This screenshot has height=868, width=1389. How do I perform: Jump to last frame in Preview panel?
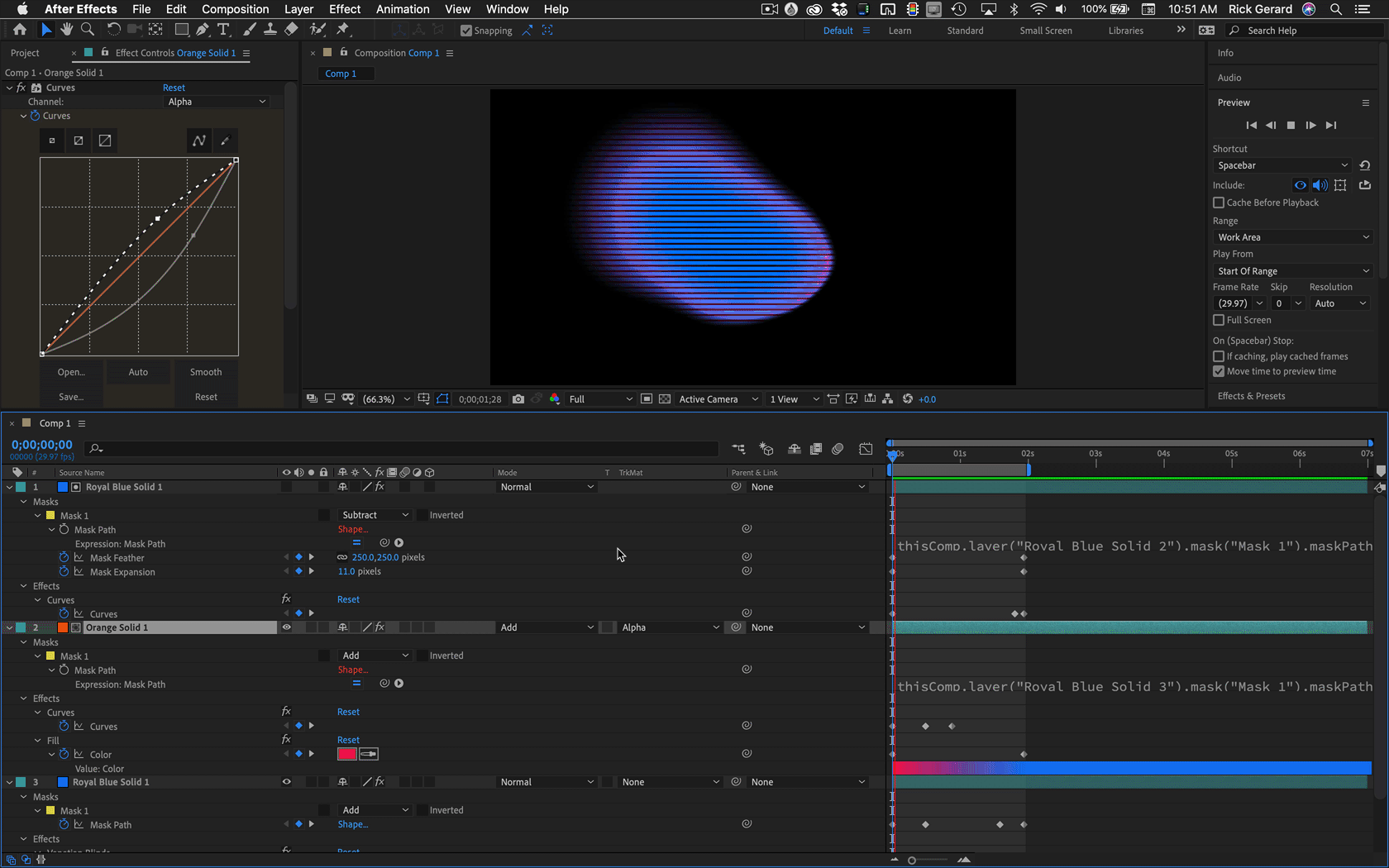pos(1330,126)
